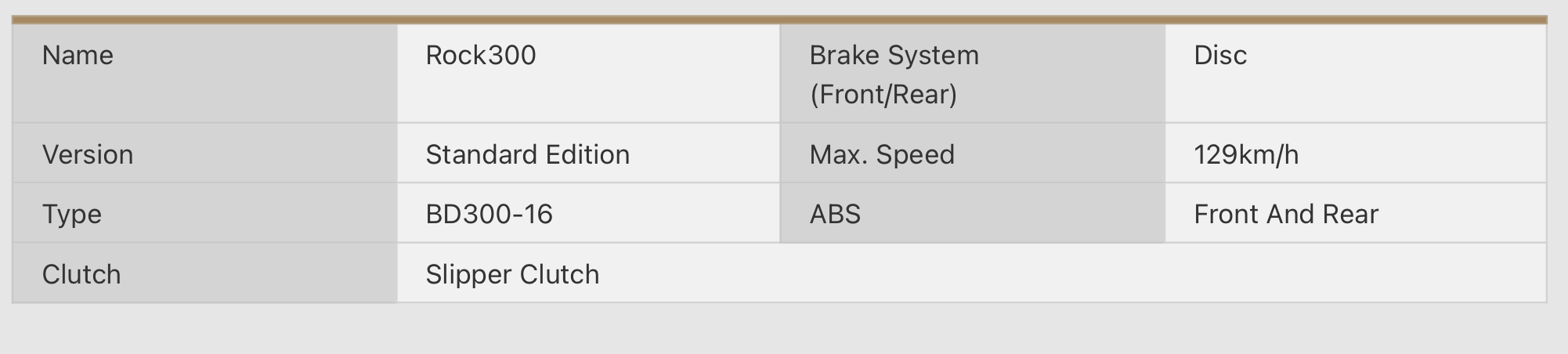The height and width of the screenshot is (354, 1568).
Task: Click the Name label cell
Action: pos(205,74)
